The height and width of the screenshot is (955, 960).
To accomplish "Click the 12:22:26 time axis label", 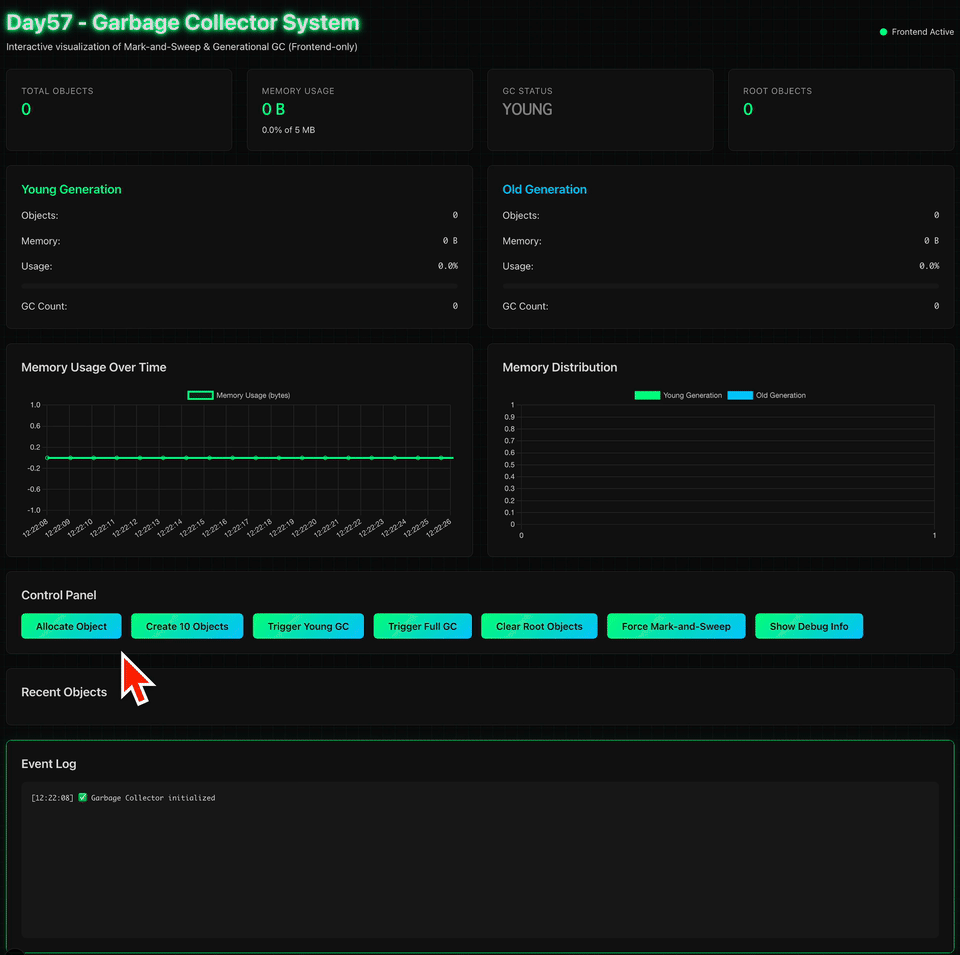I will coord(439,528).
